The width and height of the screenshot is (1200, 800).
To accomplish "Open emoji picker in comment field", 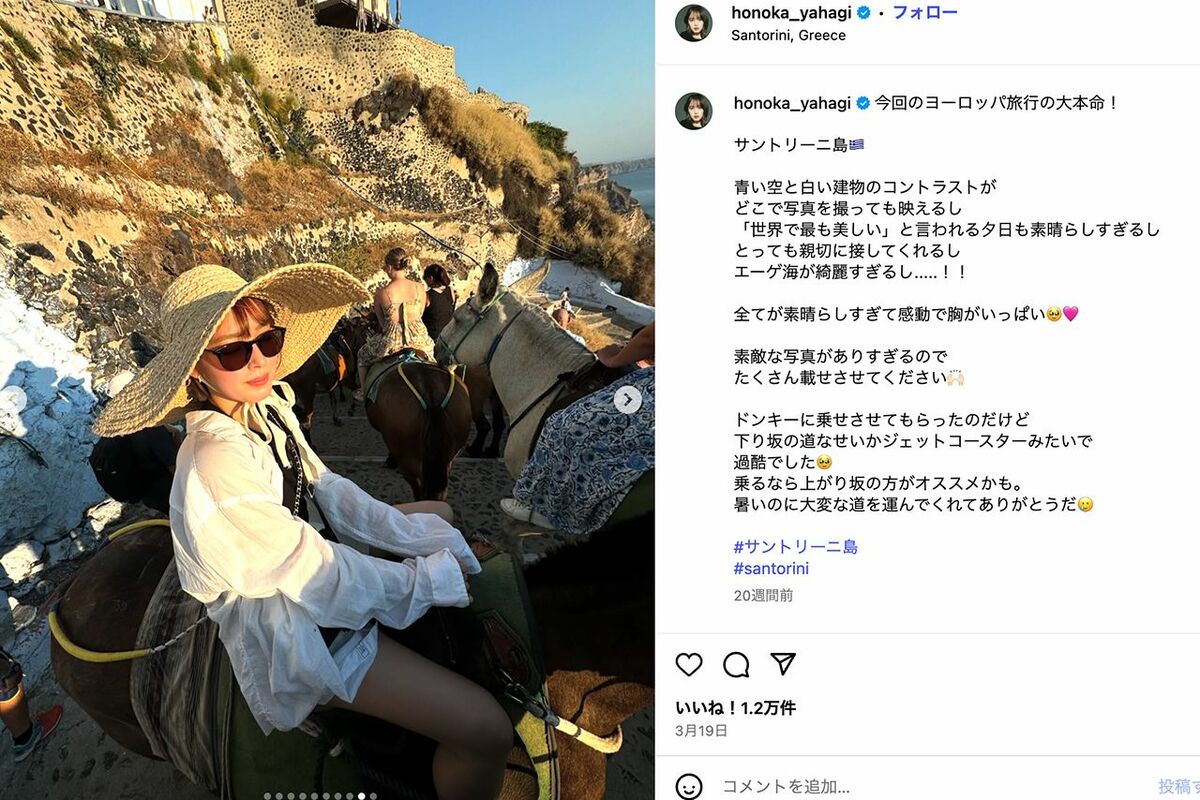I will (x=689, y=786).
